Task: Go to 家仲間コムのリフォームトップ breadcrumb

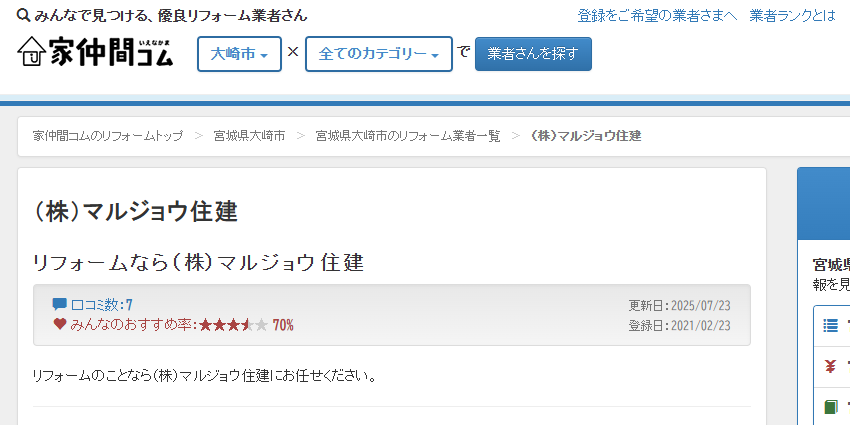Action: click(x=108, y=135)
